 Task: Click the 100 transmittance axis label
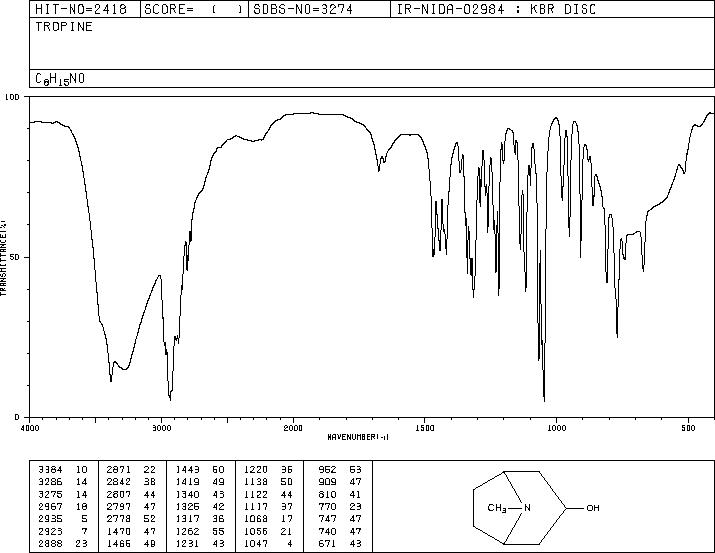pyautogui.click(x=13, y=97)
